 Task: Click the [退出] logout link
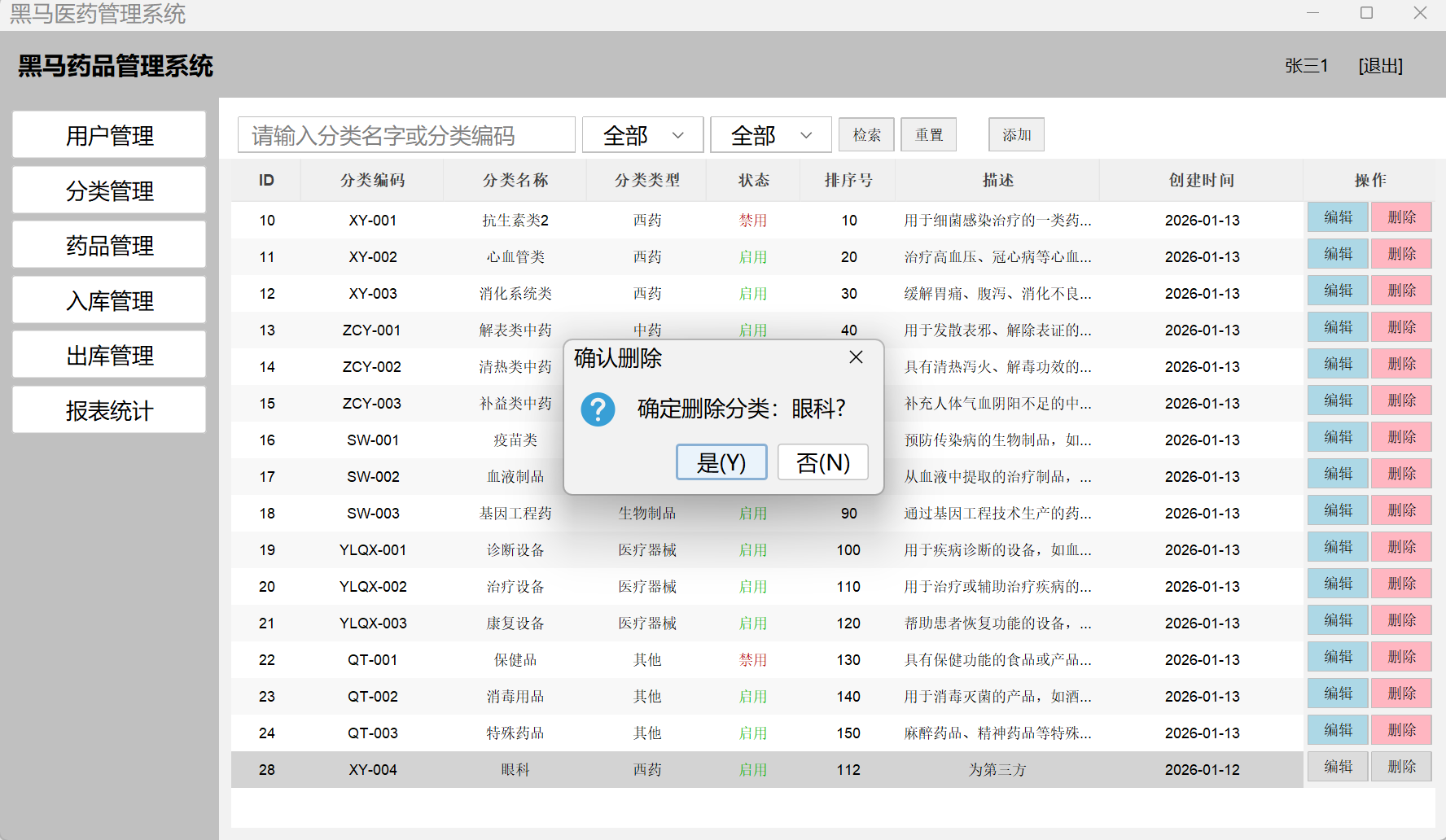pos(1380,66)
